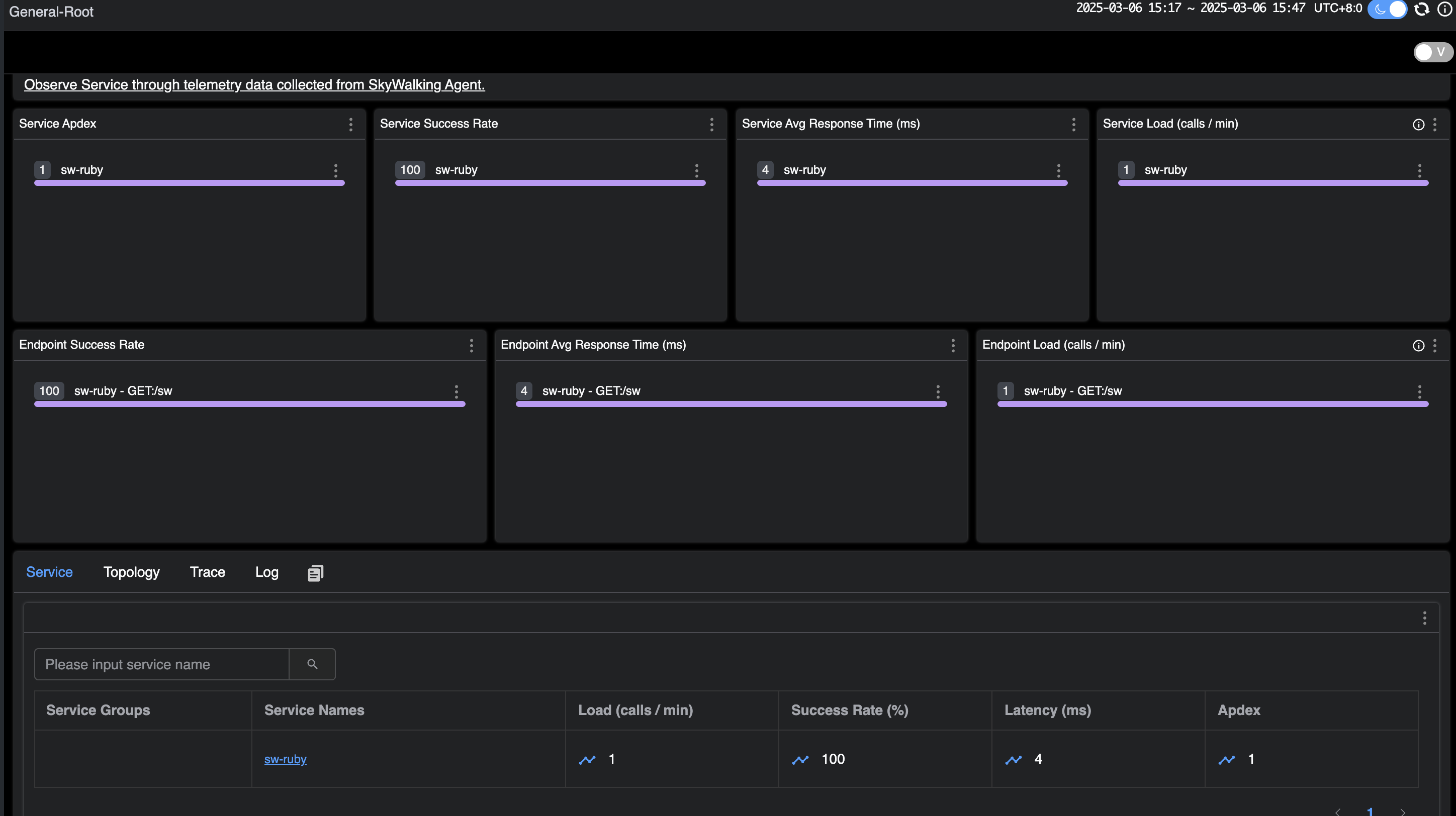Click trend chart icon in Success Rate column
The height and width of the screenshot is (816, 1456).
[x=800, y=760]
